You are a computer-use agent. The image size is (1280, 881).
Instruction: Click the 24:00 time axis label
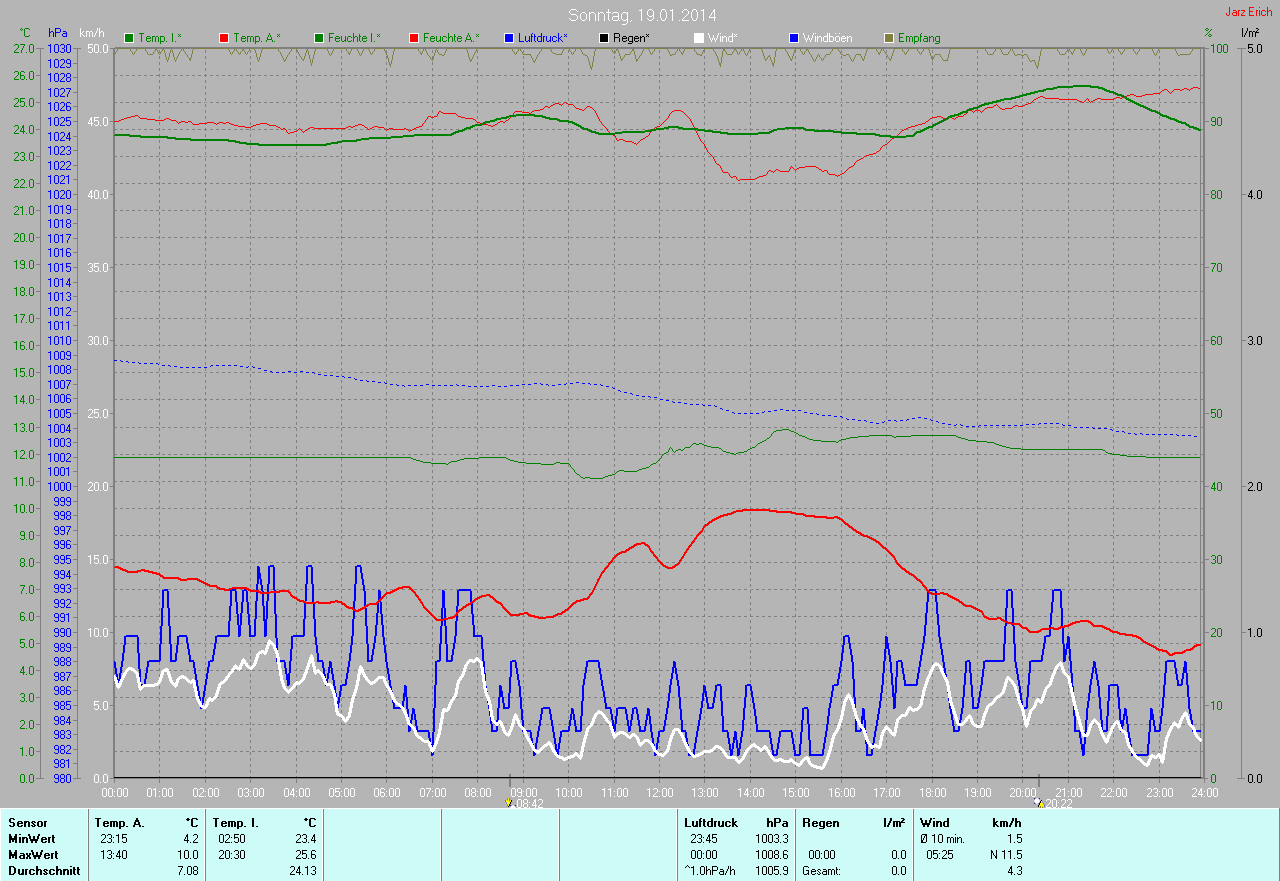[x=1204, y=792]
